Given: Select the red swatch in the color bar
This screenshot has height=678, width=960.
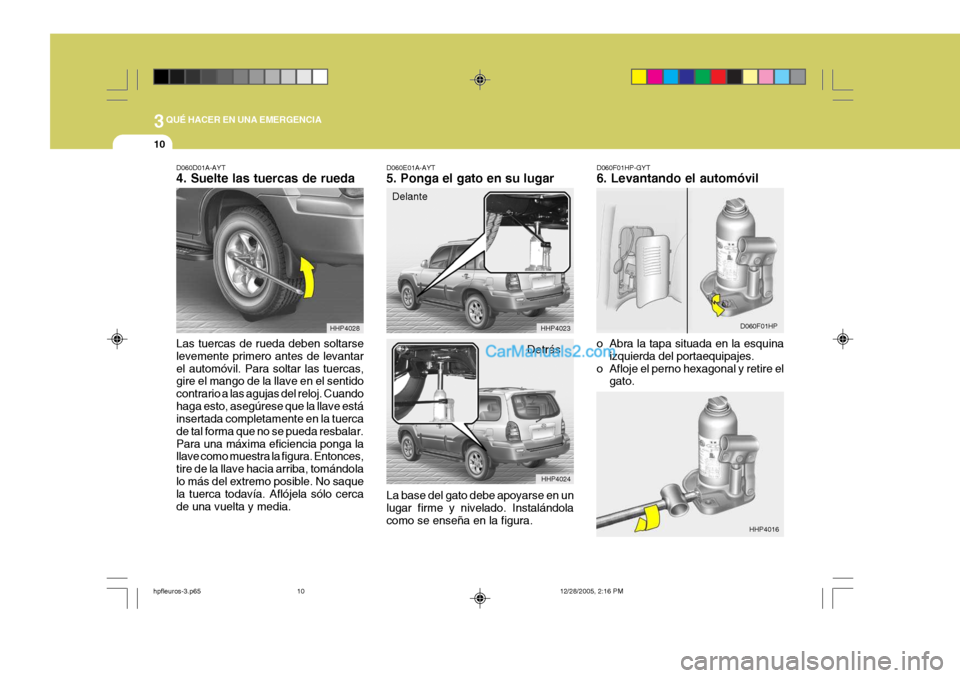Looking at the screenshot, I should [719, 77].
